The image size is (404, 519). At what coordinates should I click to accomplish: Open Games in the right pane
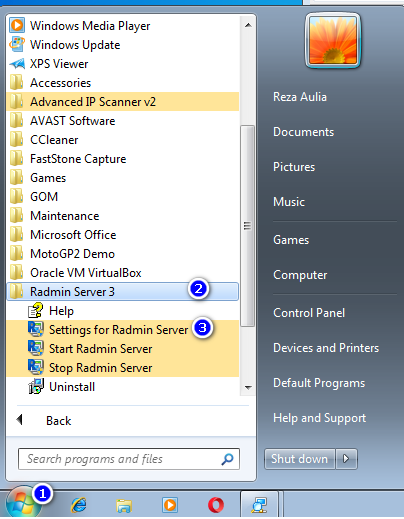[291, 240]
